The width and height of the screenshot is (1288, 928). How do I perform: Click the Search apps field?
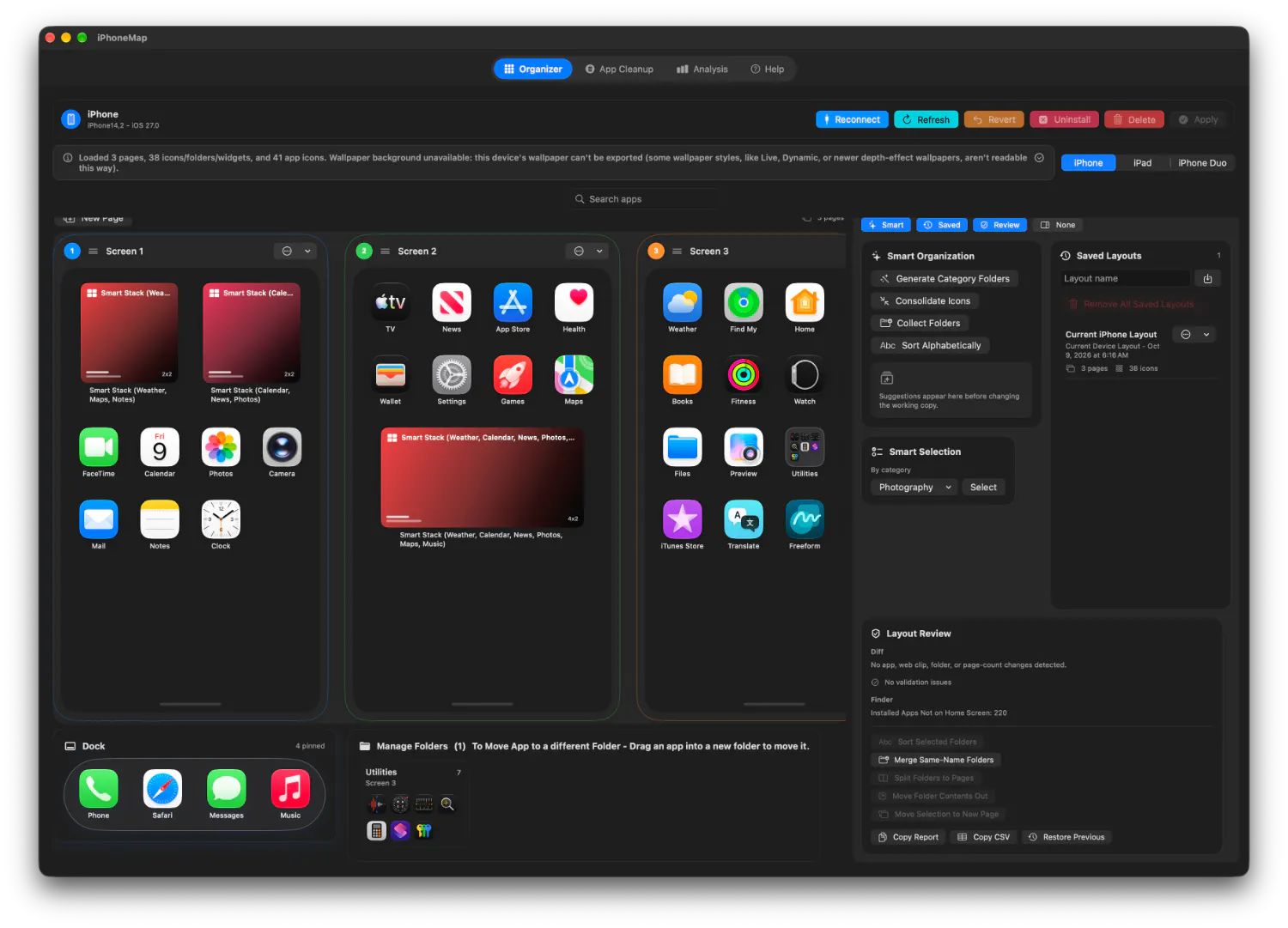pos(644,199)
